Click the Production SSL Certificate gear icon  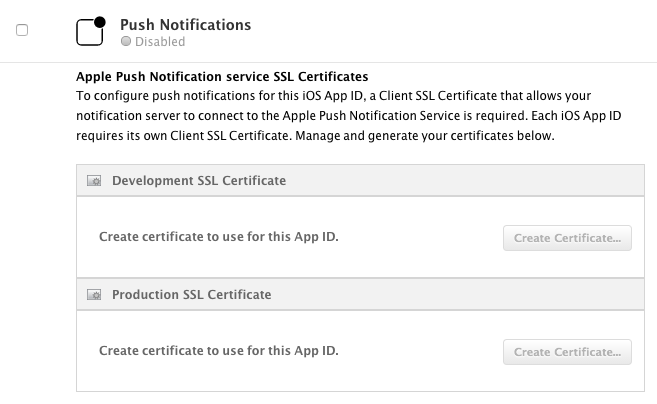coord(94,295)
